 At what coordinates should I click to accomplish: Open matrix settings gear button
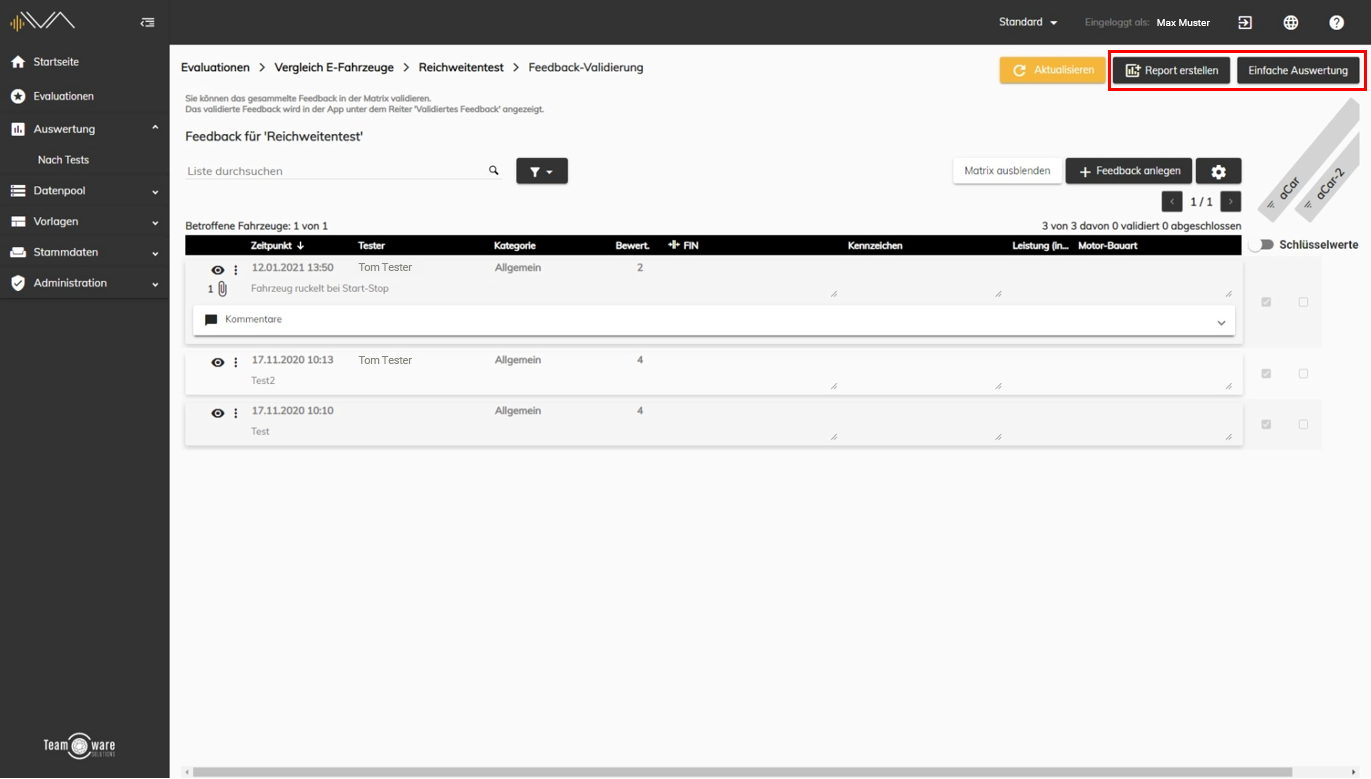[x=1218, y=171]
